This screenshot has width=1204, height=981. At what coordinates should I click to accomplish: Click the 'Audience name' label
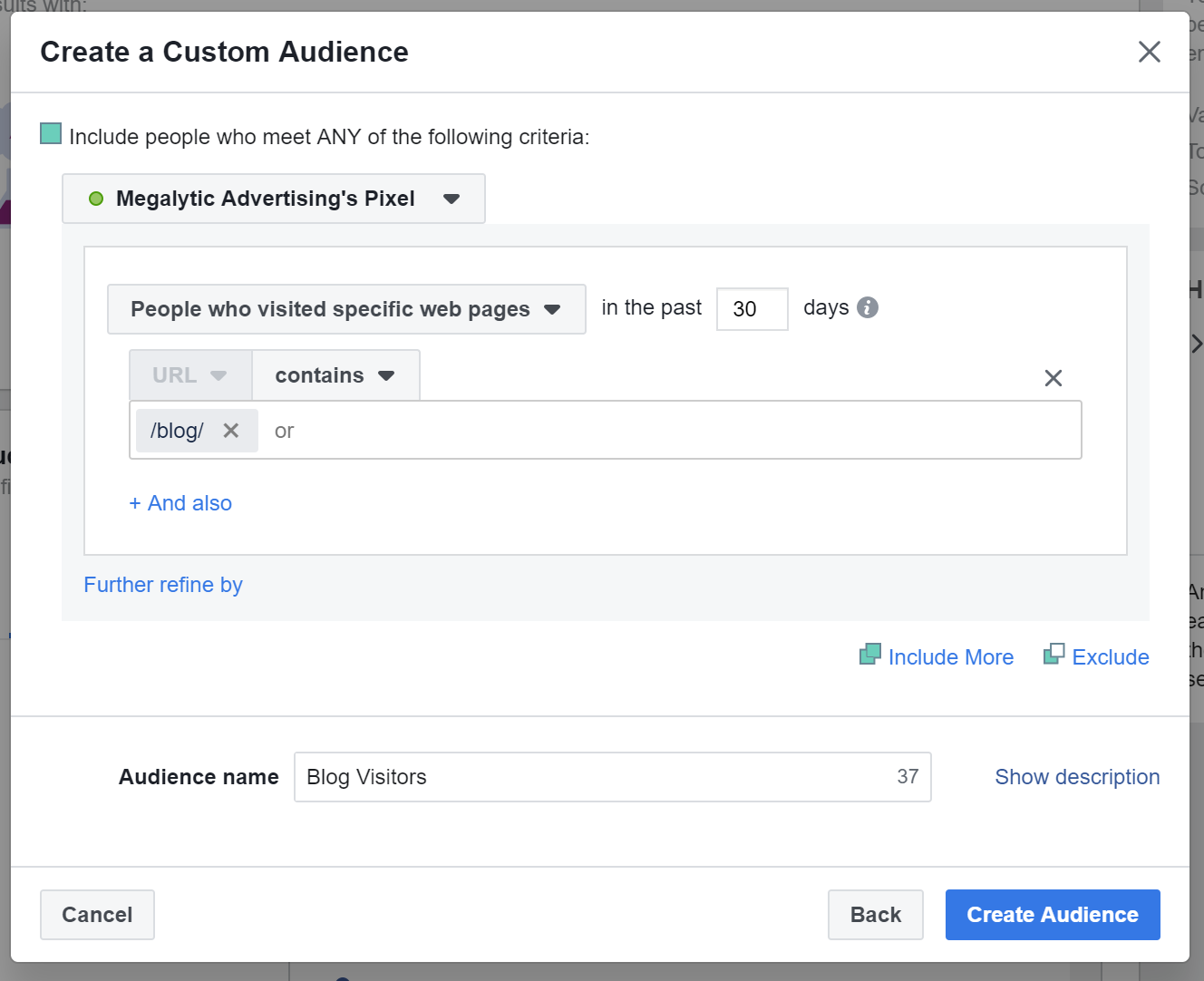tap(199, 777)
